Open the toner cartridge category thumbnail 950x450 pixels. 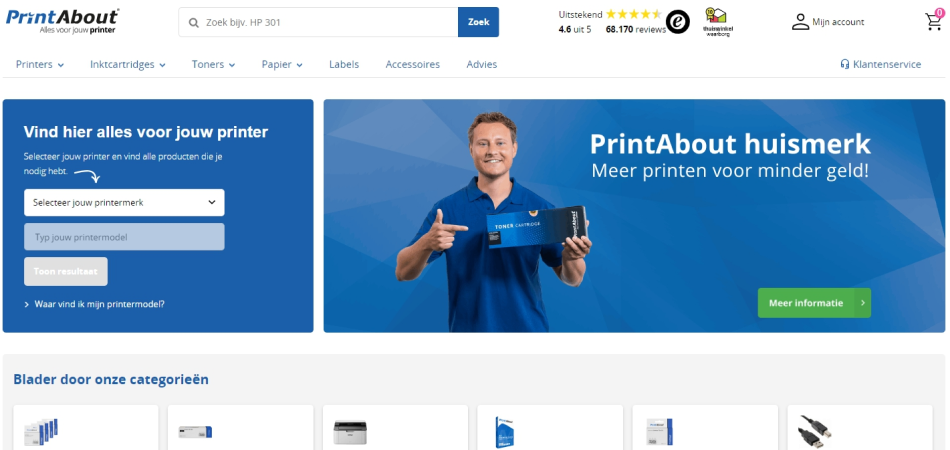(195, 432)
